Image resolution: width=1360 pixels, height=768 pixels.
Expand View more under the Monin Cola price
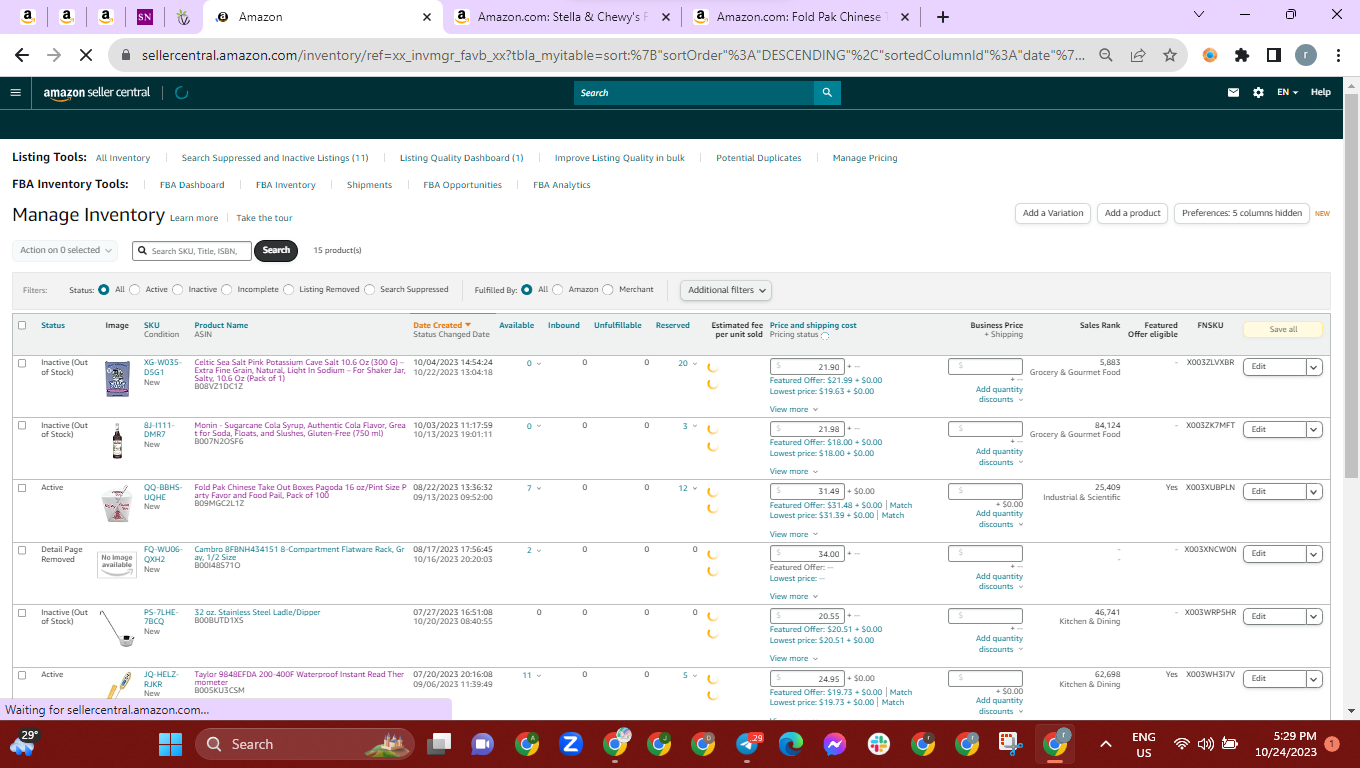tap(793, 471)
